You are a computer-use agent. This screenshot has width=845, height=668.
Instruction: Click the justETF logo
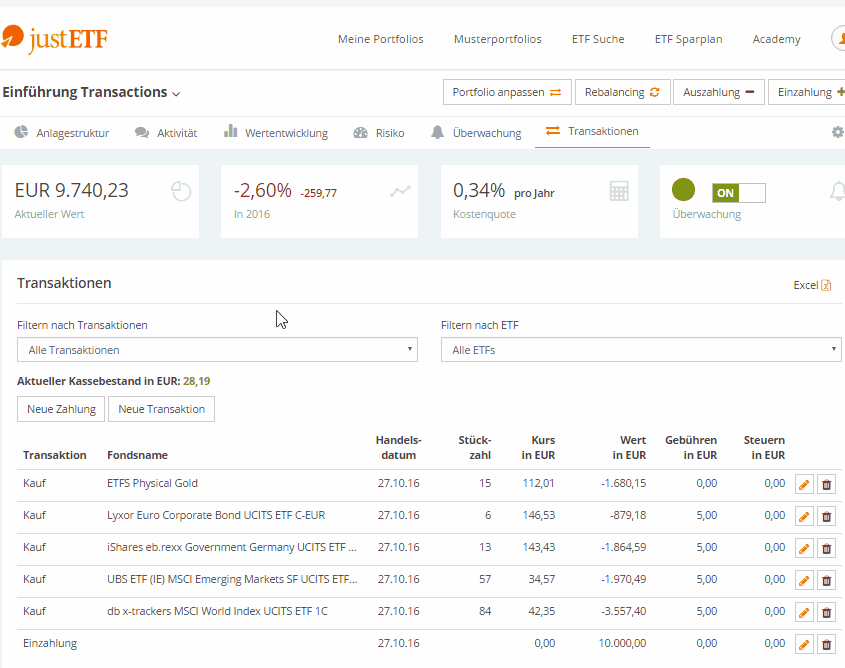click(x=55, y=39)
